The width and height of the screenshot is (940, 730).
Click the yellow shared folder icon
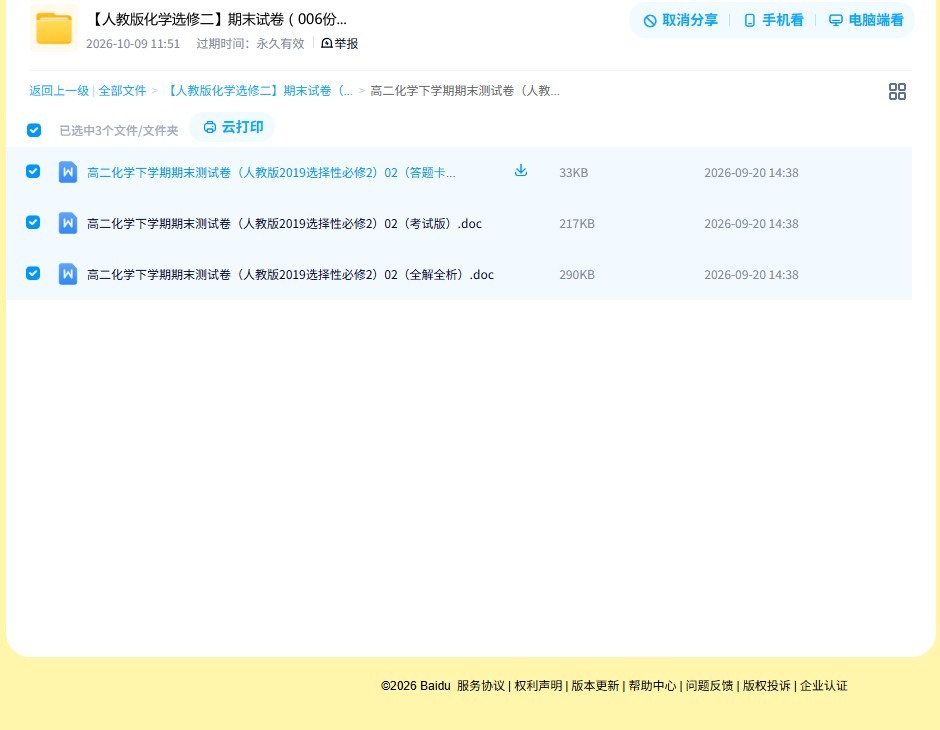[x=54, y=28]
